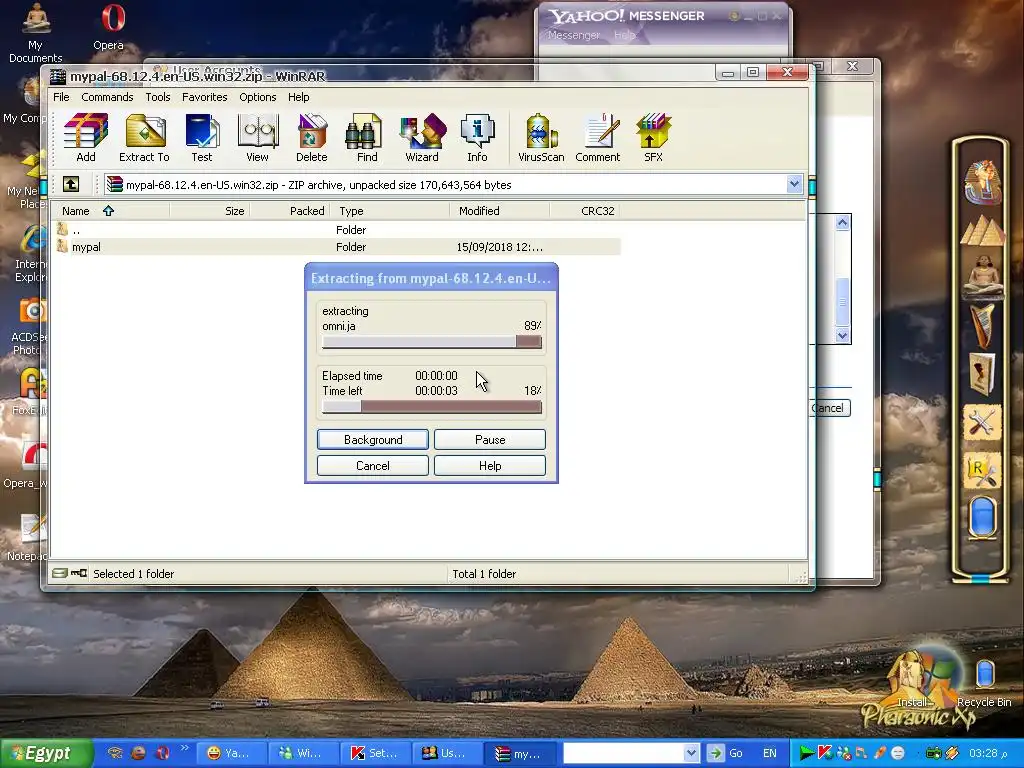Click the Comment toolbar icon
1024x768 pixels.
tap(598, 137)
